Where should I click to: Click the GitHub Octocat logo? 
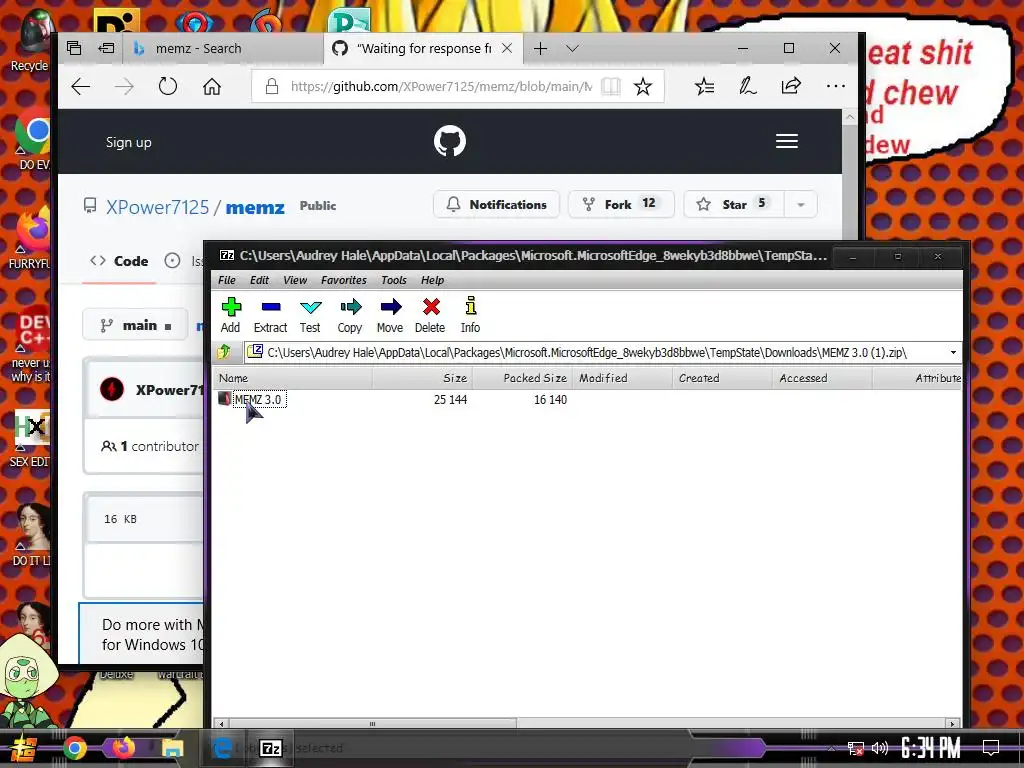pyautogui.click(x=450, y=141)
